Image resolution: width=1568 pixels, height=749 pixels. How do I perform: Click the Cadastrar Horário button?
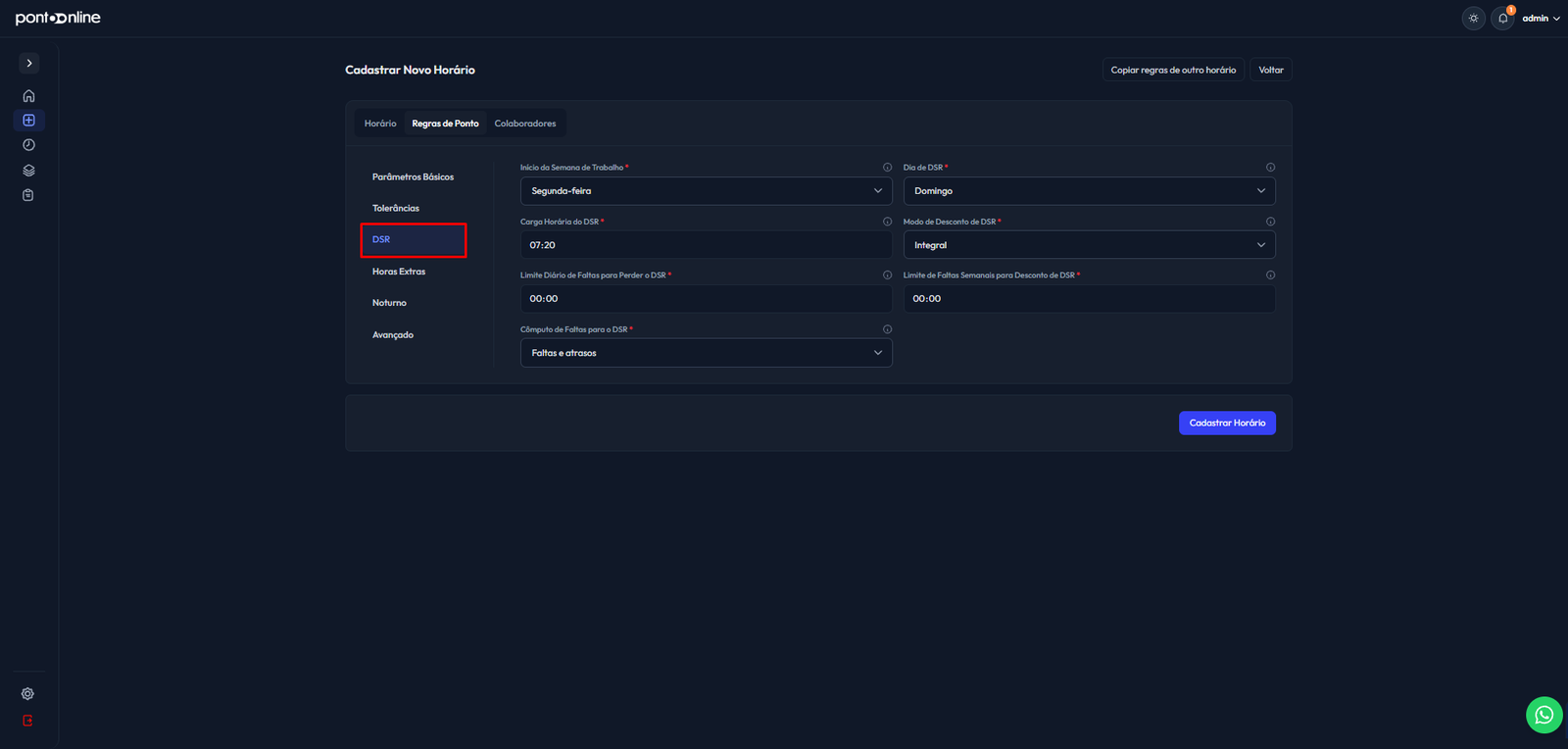pos(1227,423)
